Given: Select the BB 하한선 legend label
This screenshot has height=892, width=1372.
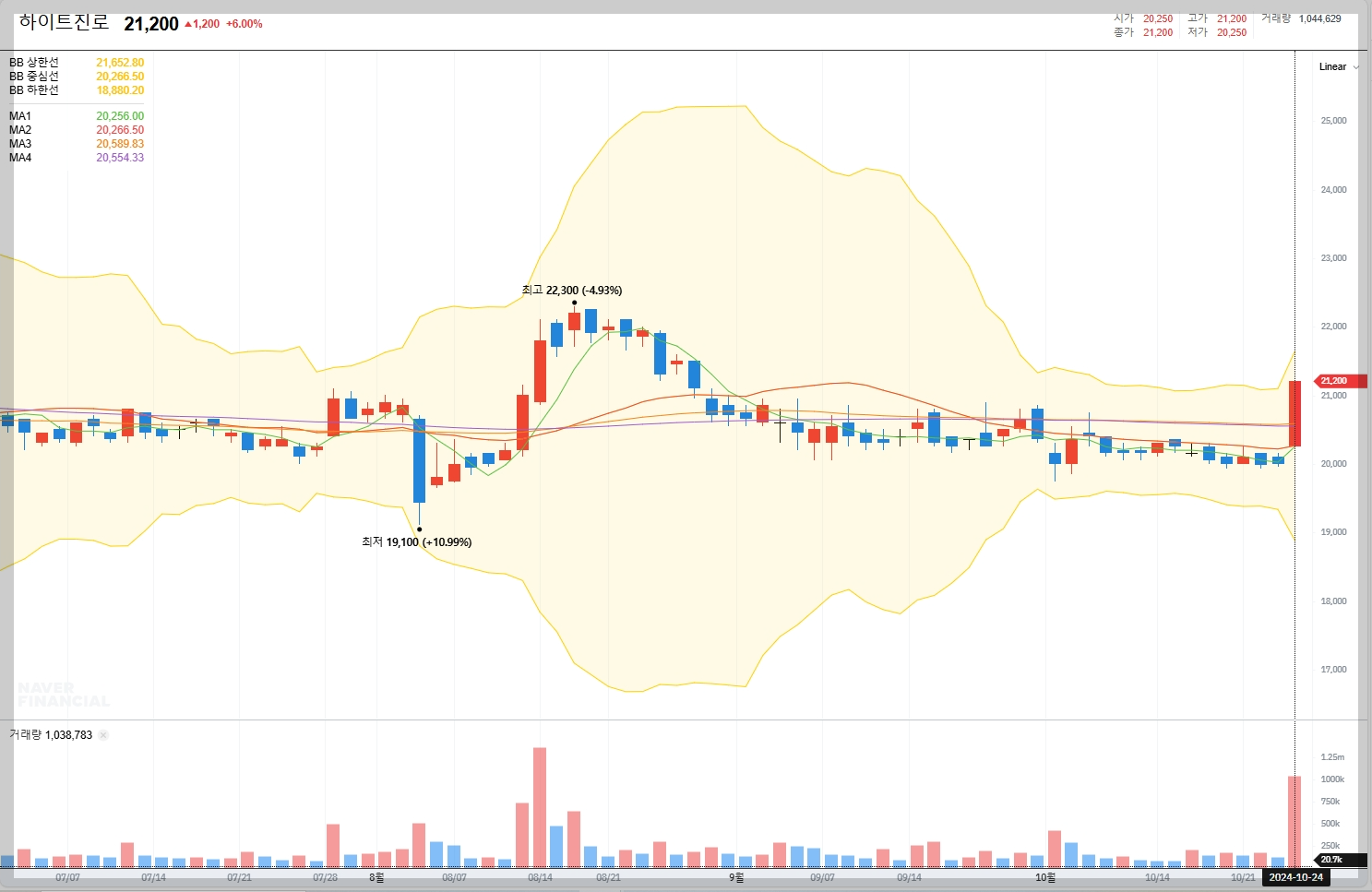Looking at the screenshot, I should click(x=34, y=90).
